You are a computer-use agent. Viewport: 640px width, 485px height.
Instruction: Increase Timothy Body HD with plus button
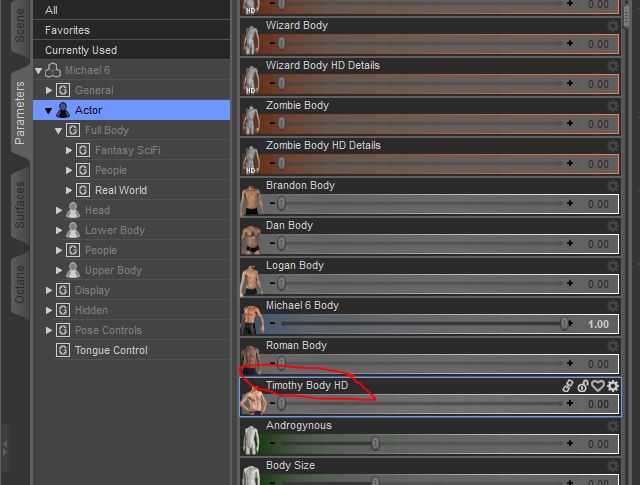[x=570, y=403]
